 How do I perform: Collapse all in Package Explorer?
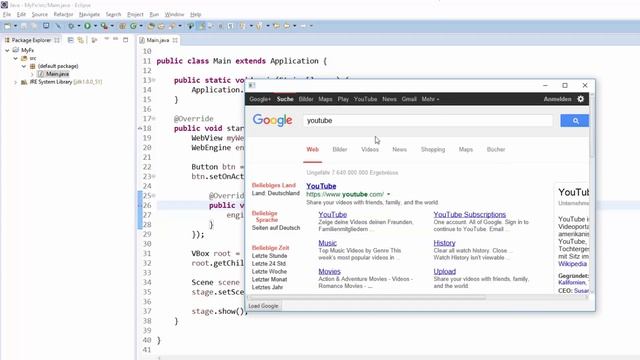70,40
